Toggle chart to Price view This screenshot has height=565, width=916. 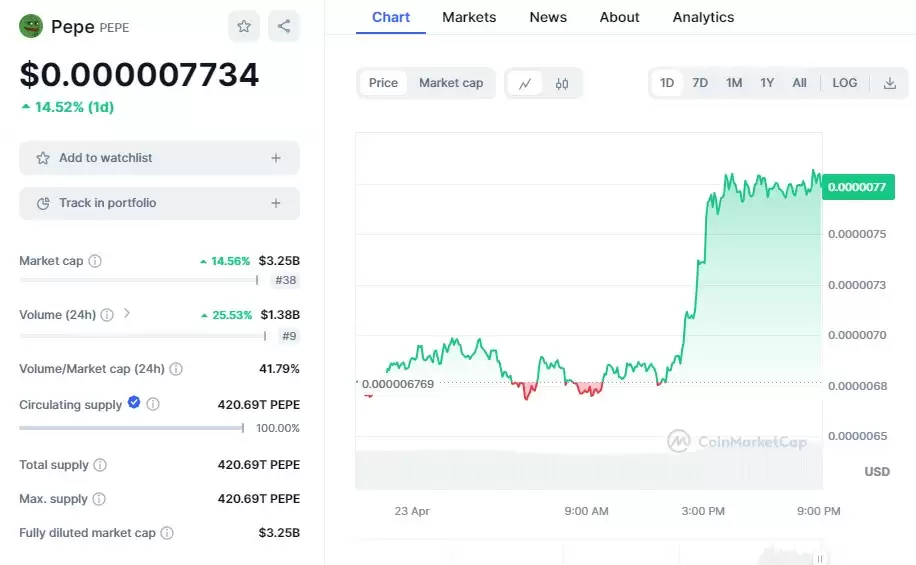pyautogui.click(x=383, y=83)
